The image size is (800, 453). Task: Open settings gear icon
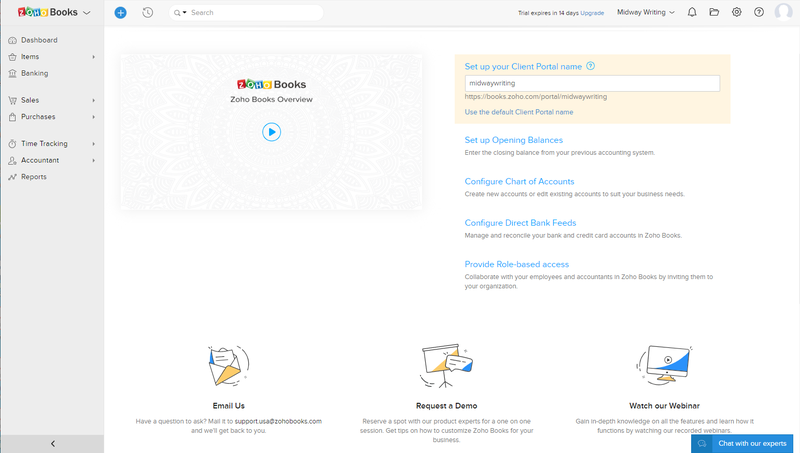pos(737,12)
